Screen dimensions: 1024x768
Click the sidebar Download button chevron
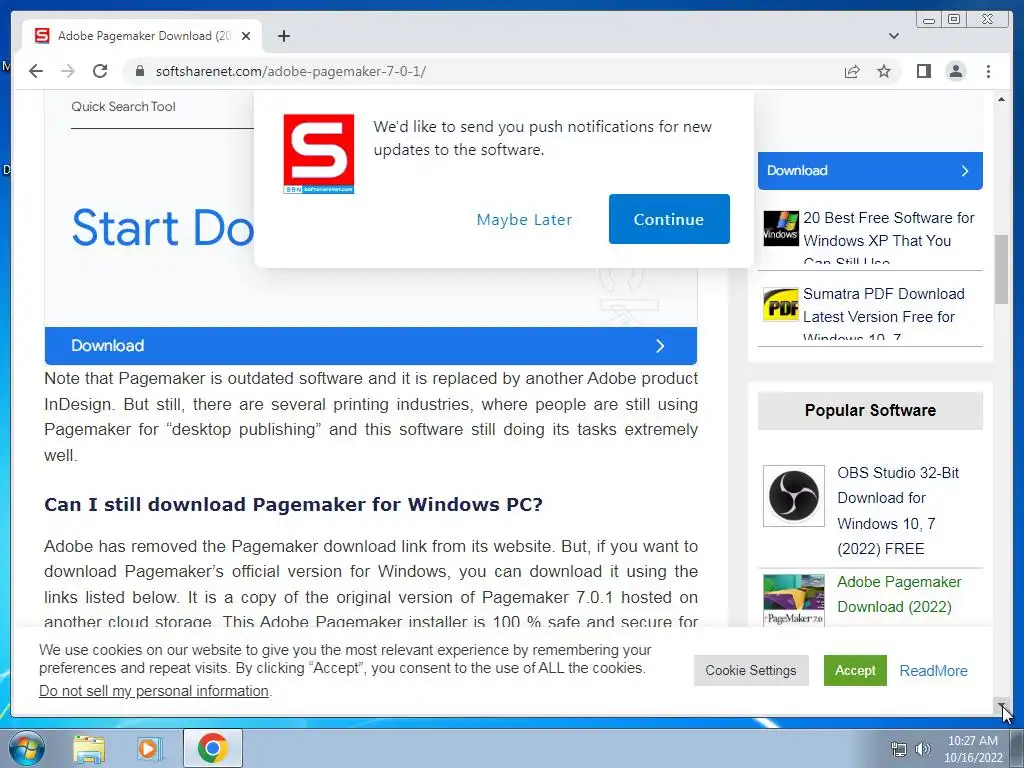tap(965, 171)
